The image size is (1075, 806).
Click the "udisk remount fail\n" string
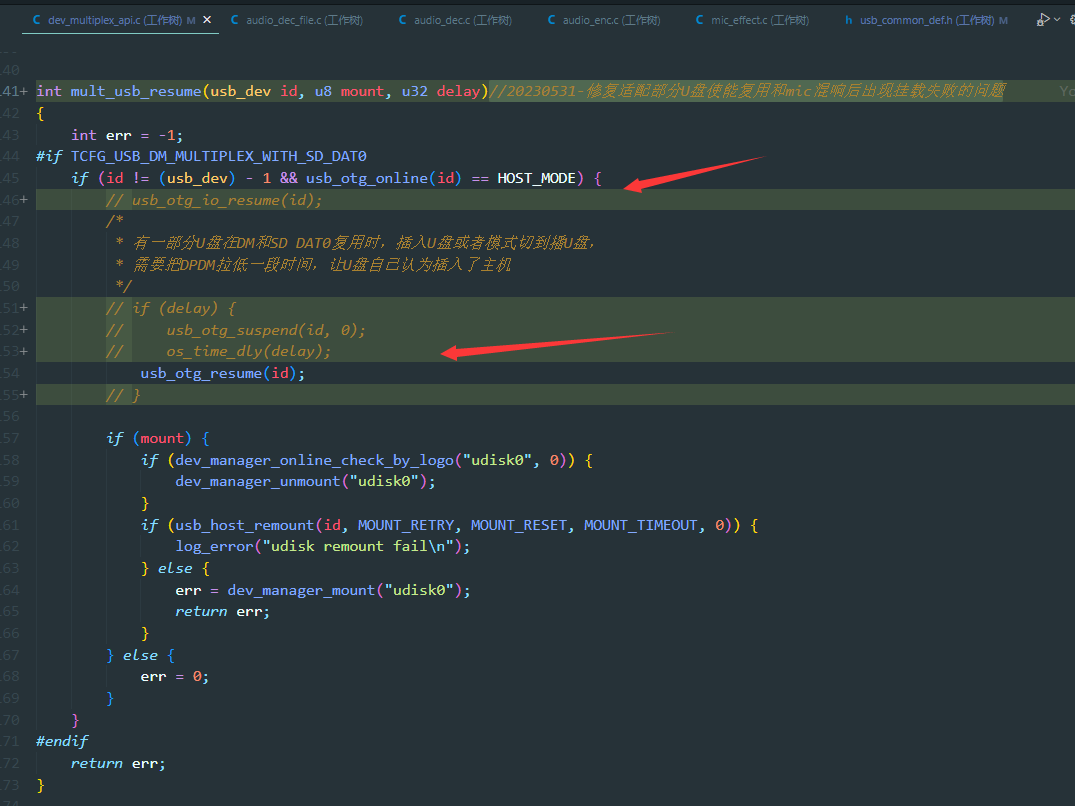coord(358,547)
